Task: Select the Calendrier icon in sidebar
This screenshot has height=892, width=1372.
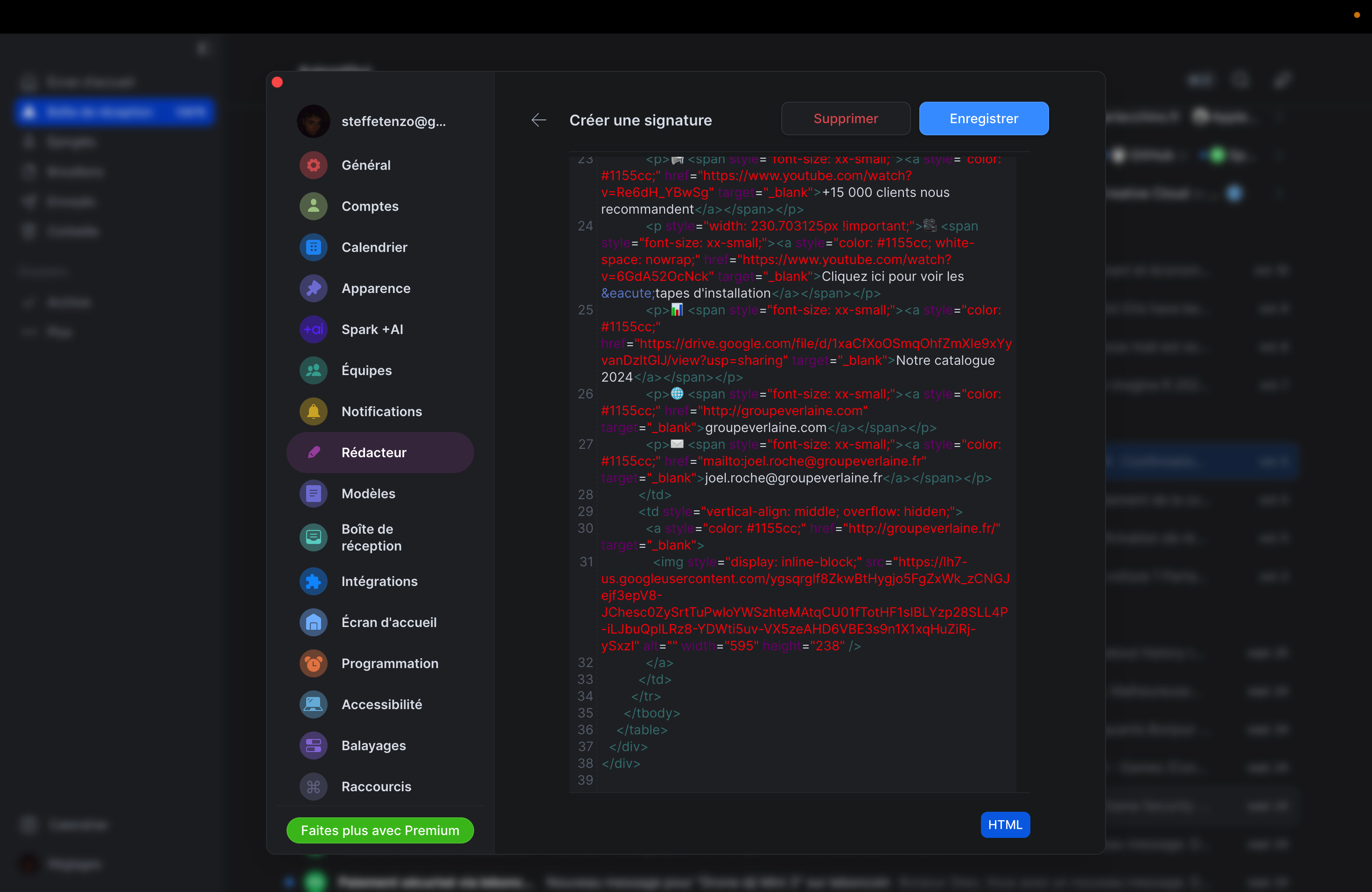Action: coord(313,247)
